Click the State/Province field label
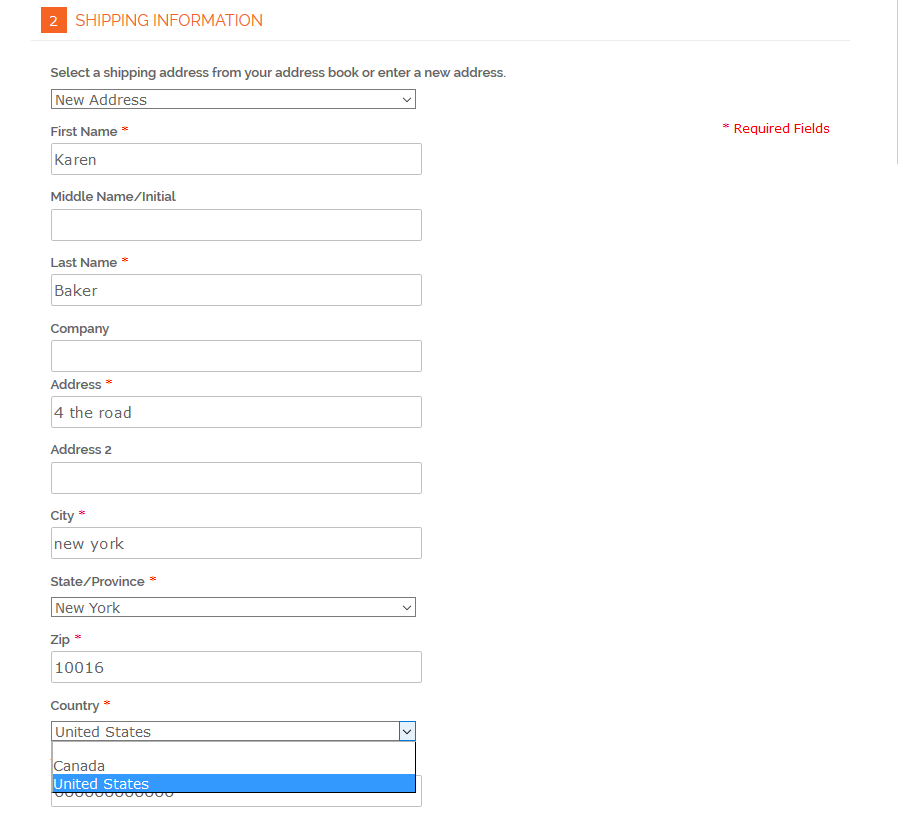The height and width of the screenshot is (820, 903). tap(97, 582)
